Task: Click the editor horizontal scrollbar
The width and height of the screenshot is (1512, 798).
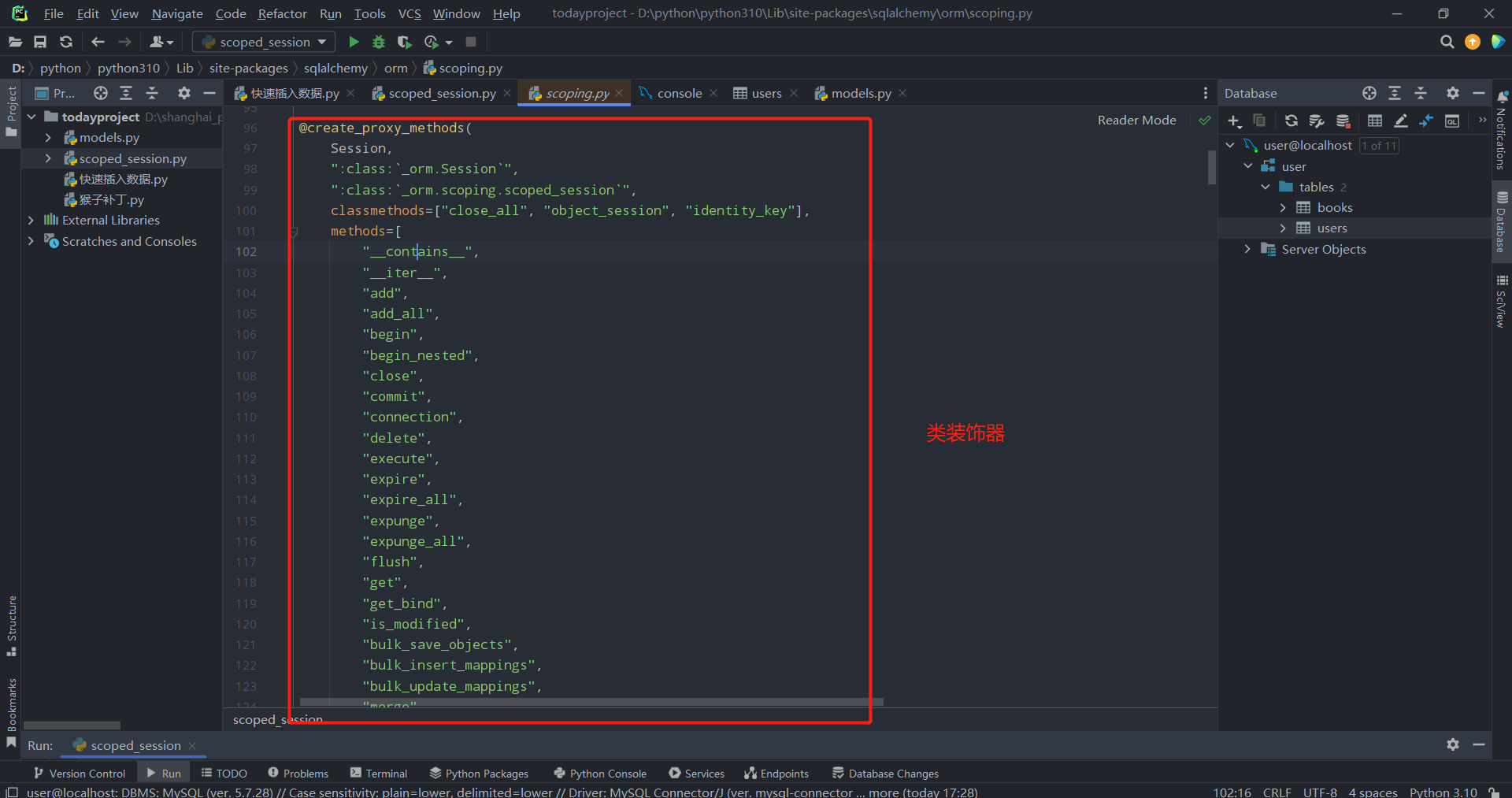Action: pyautogui.click(x=591, y=701)
